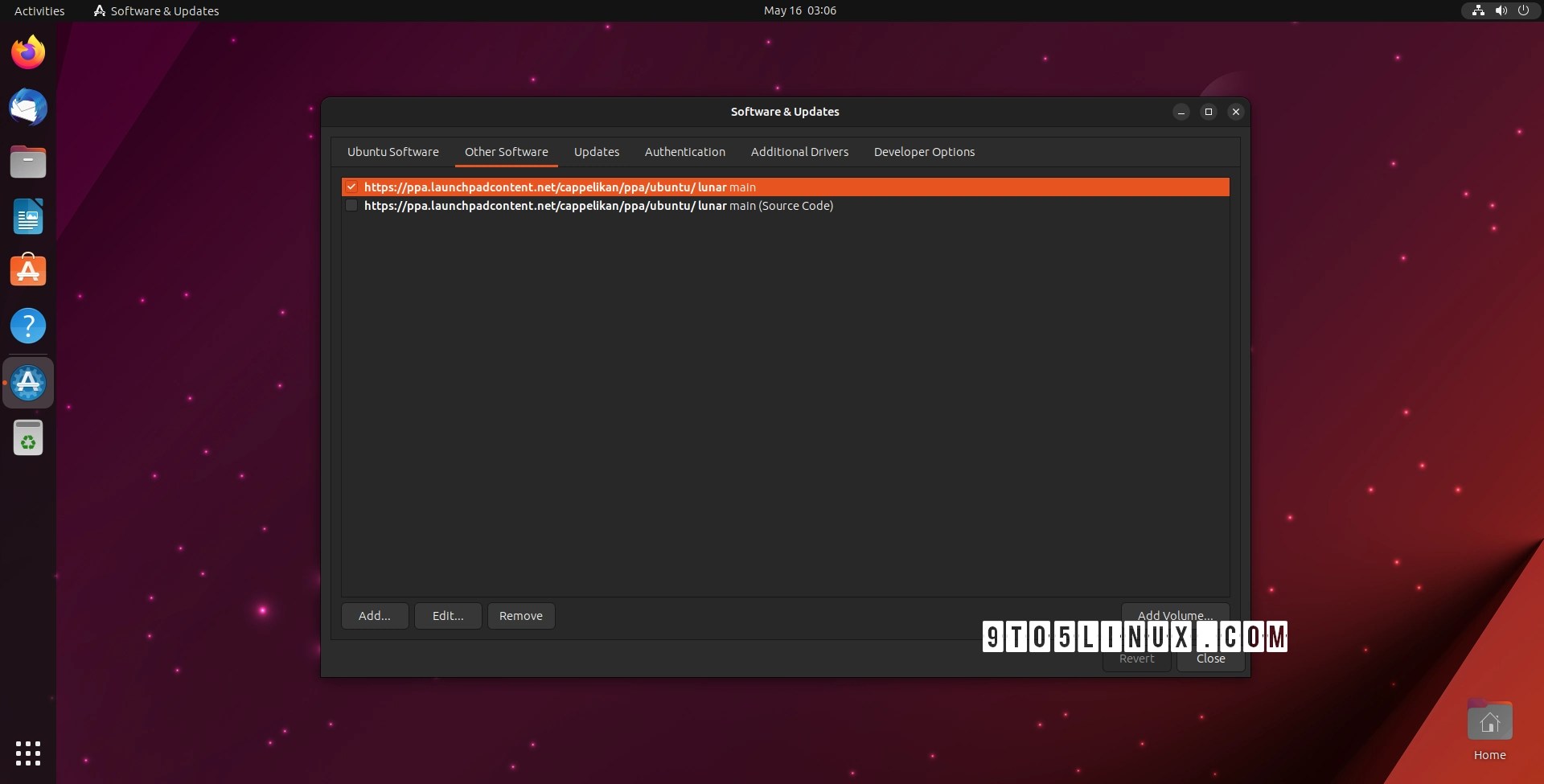Image resolution: width=1544 pixels, height=784 pixels.
Task: Open Ubuntu Software orange bag icon
Action: coord(28,271)
